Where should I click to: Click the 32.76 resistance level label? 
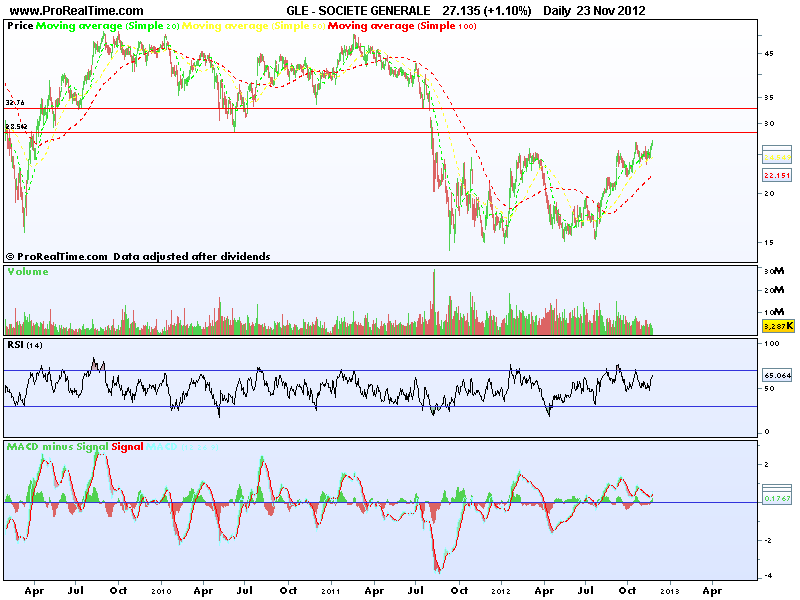tap(15, 103)
